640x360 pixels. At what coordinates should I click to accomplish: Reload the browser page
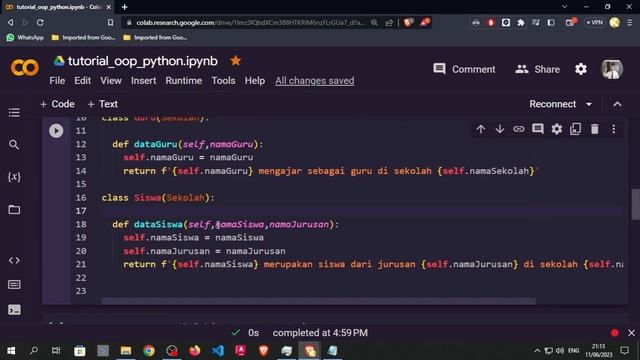click(x=40, y=22)
